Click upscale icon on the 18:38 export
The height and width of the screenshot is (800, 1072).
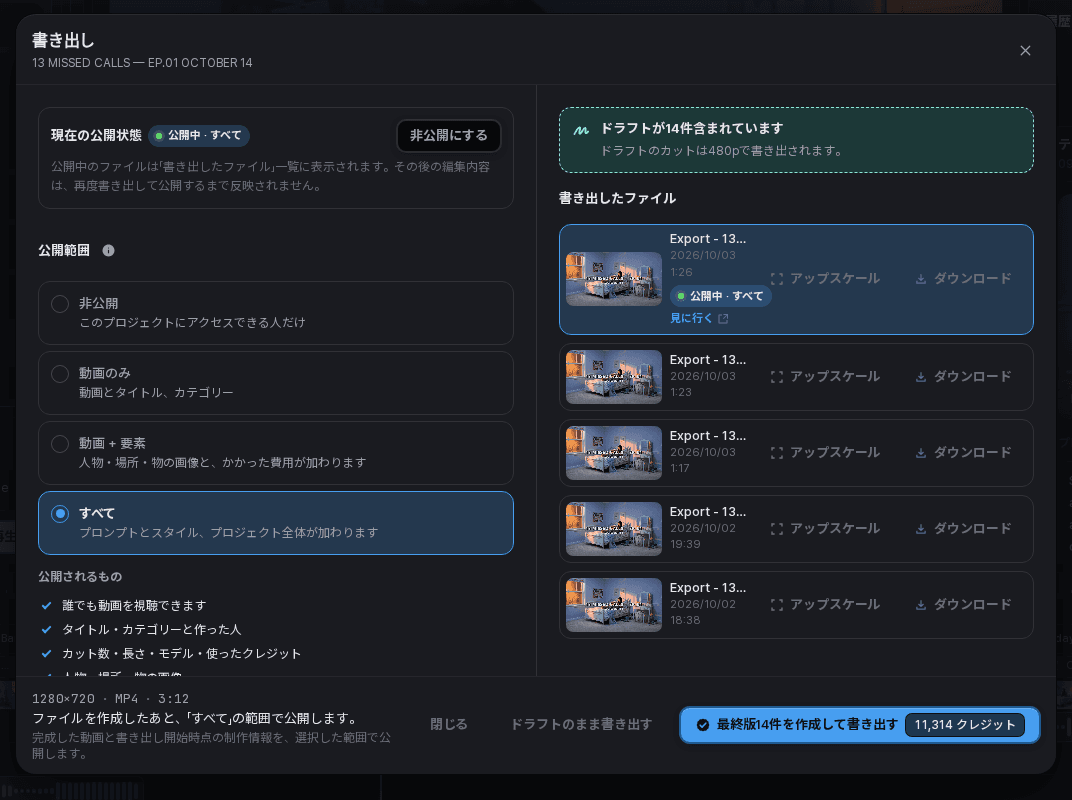point(777,604)
